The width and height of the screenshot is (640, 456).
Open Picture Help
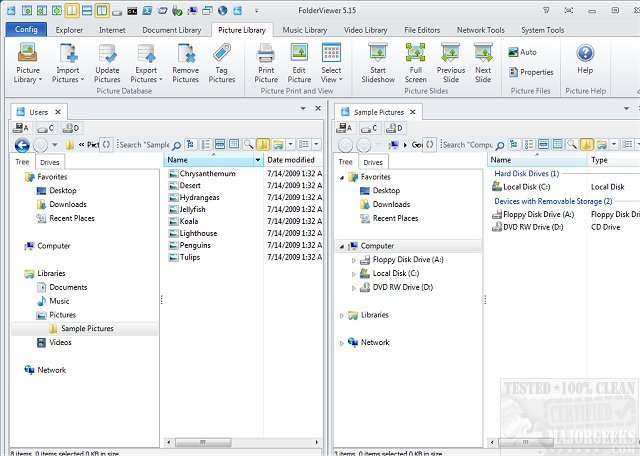585,60
